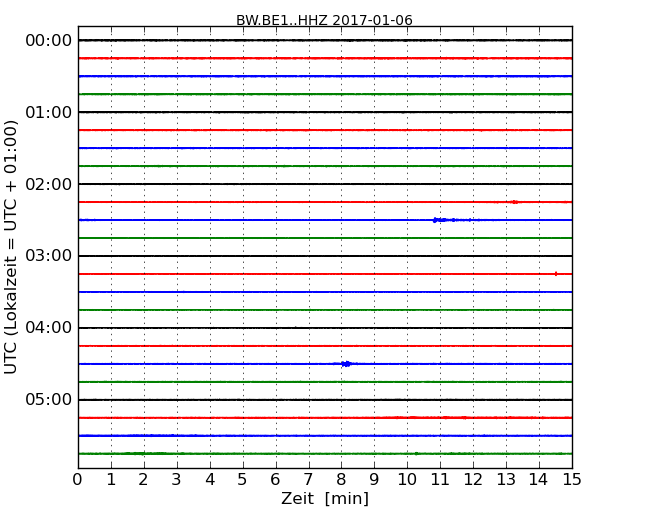Click the x-axis tick label 1
The height and width of the screenshot is (520, 650).
[x=111, y=480]
